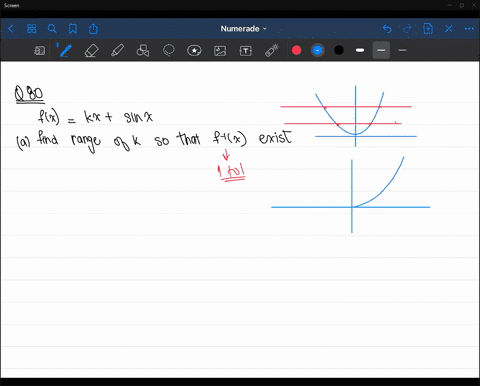Select the Text box tool
Viewport: 480px width, 386px height.
pos(246,51)
